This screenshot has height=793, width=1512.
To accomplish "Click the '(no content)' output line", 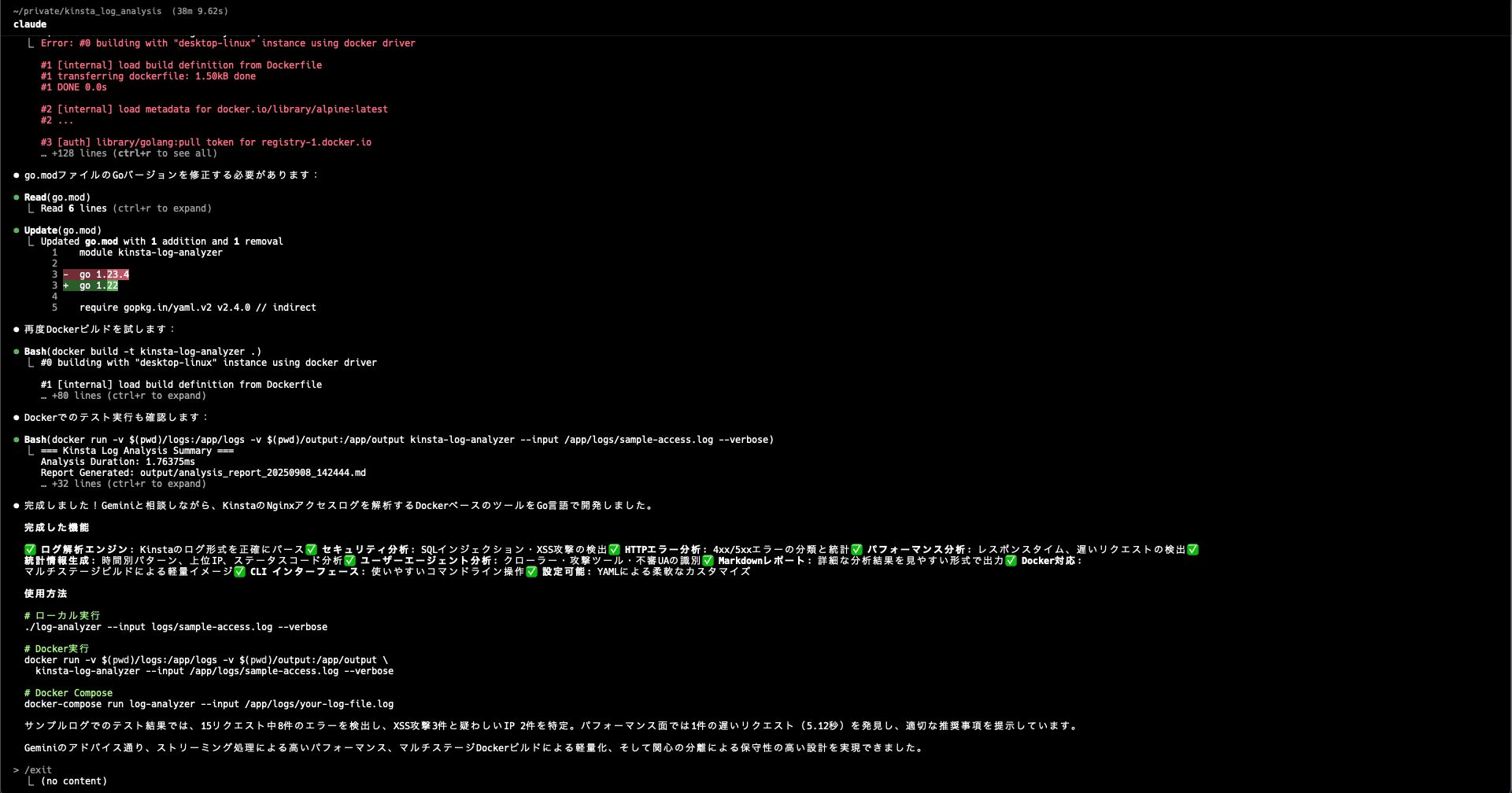I will 74,781.
